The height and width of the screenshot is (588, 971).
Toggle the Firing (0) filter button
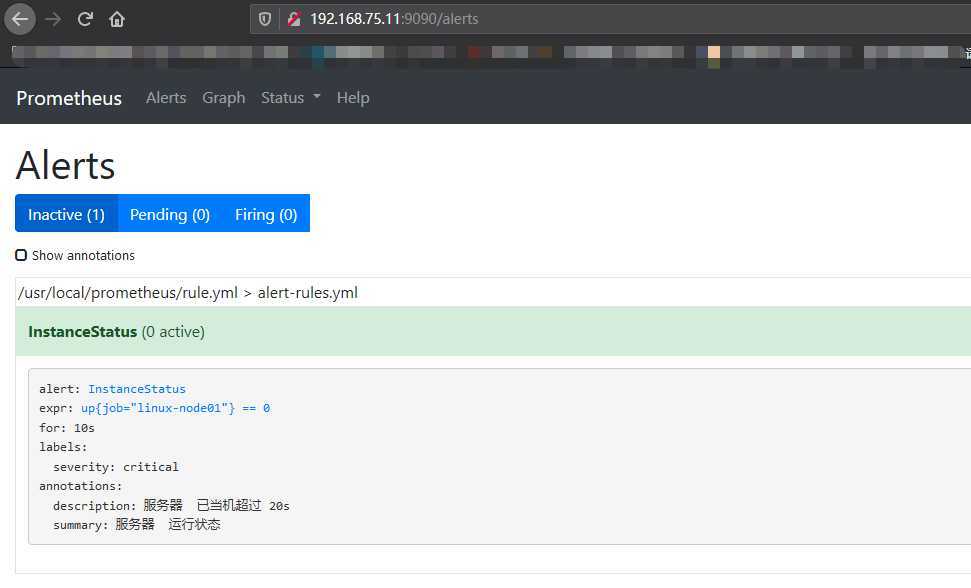click(x=266, y=214)
